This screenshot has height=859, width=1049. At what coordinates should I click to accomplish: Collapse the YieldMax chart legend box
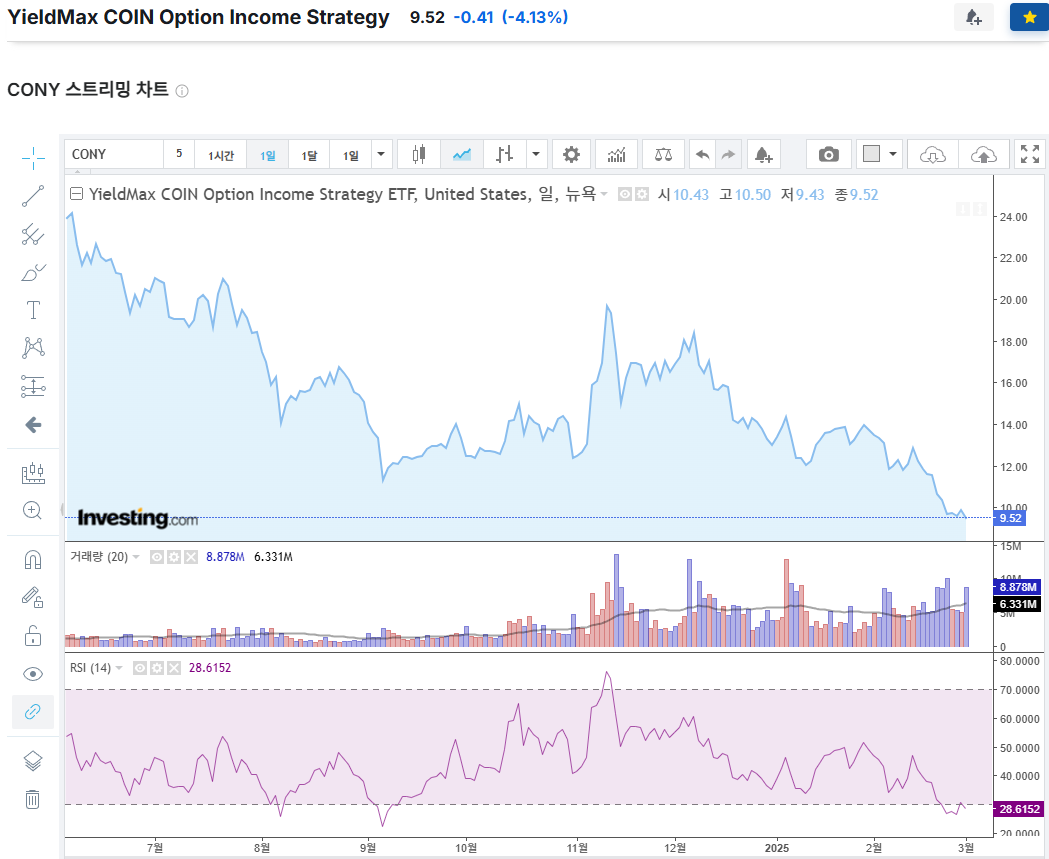[76, 194]
